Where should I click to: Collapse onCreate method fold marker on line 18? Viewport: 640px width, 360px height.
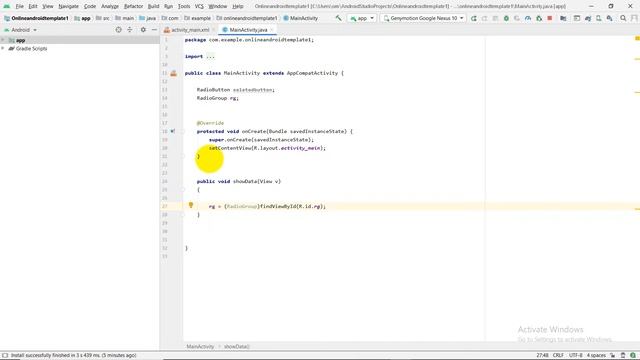coord(182,131)
